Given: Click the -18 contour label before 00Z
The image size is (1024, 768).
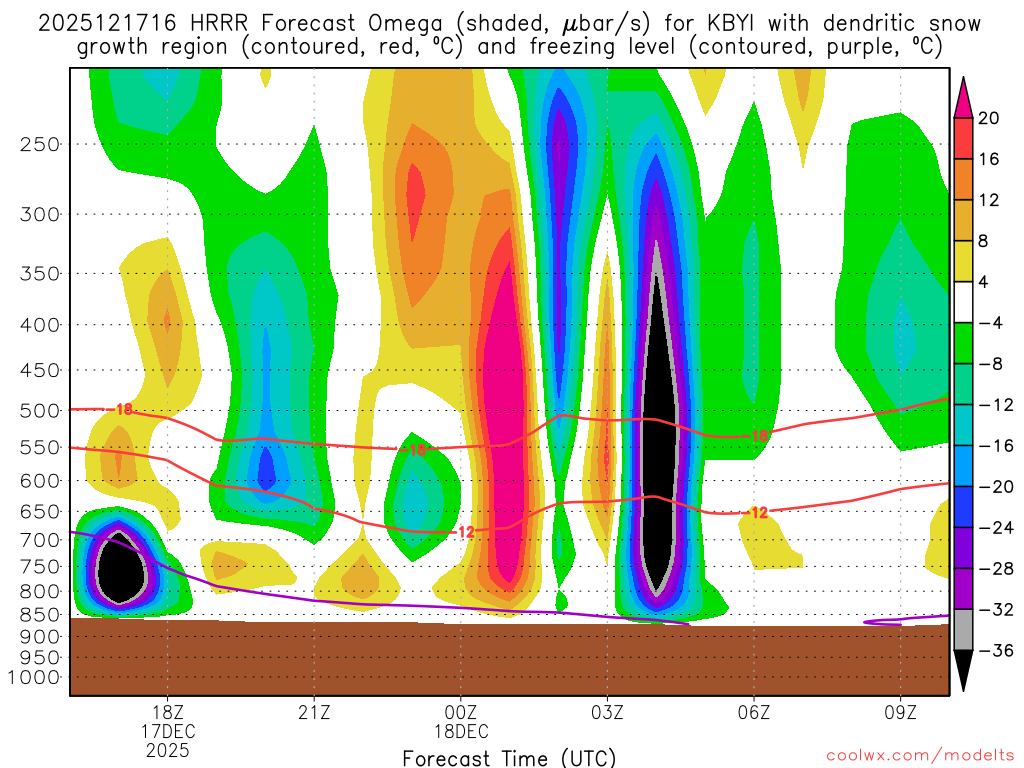Looking at the screenshot, I should (x=413, y=449).
